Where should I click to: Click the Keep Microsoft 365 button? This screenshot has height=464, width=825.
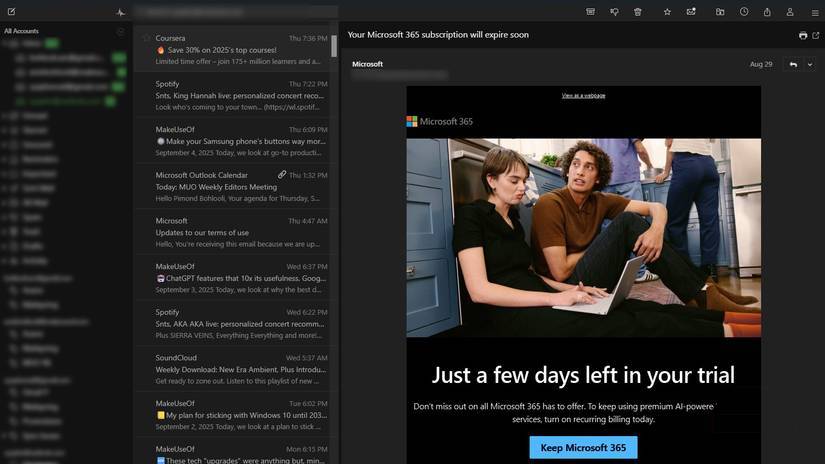[x=583, y=448]
